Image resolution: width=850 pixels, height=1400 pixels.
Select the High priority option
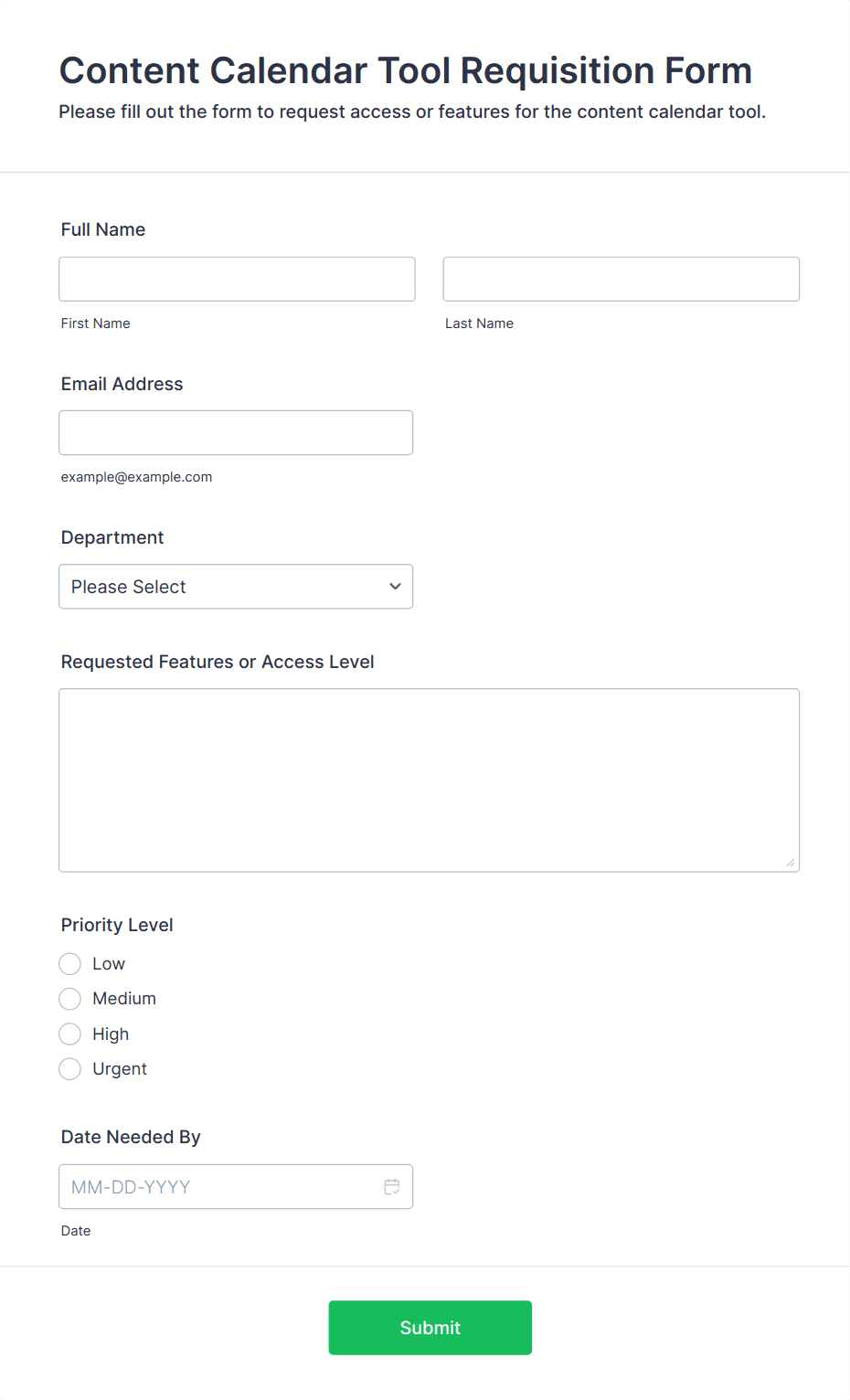tap(70, 1034)
